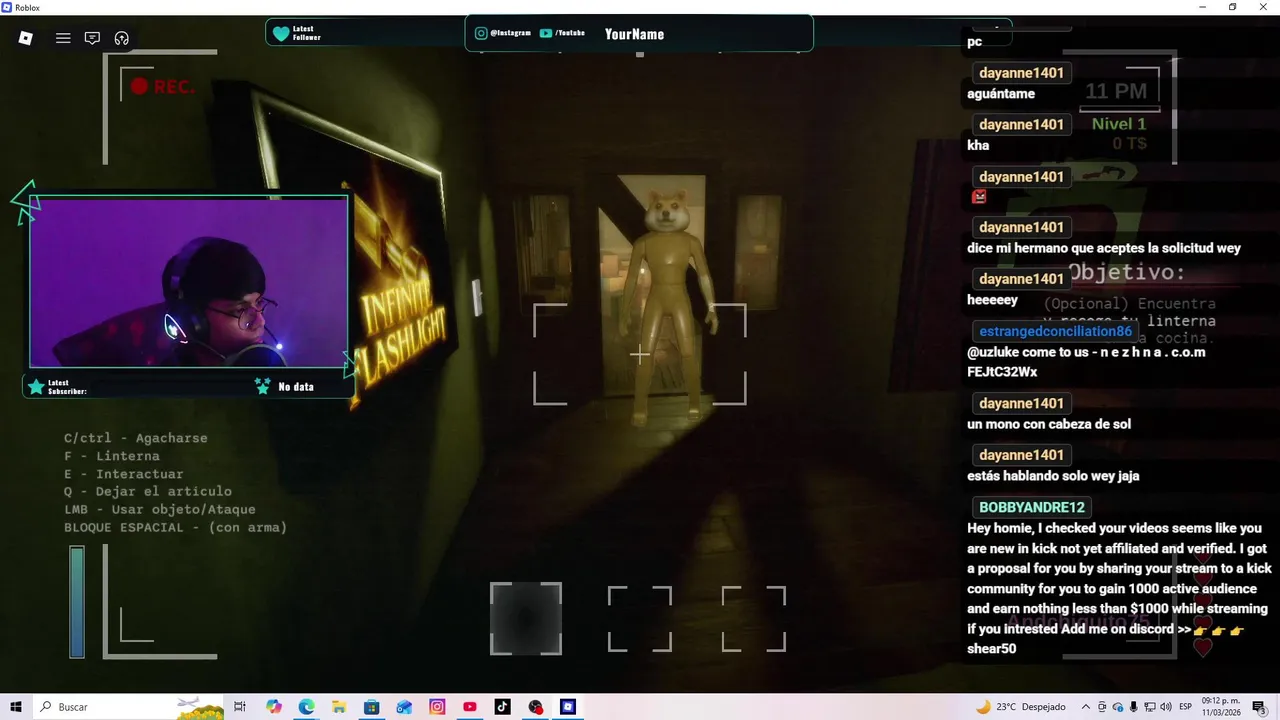The width and height of the screenshot is (1280, 720).
Task: Open the clock showing 09:12 p. m.
Action: coord(1219,707)
